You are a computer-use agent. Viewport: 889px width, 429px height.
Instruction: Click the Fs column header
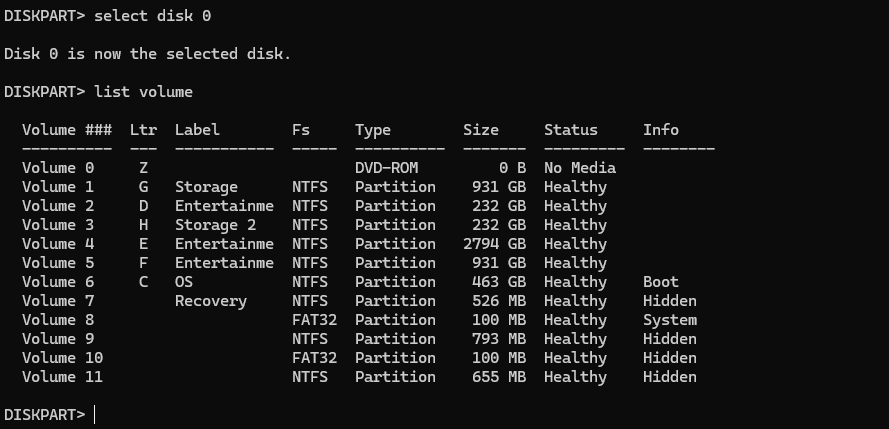[301, 130]
